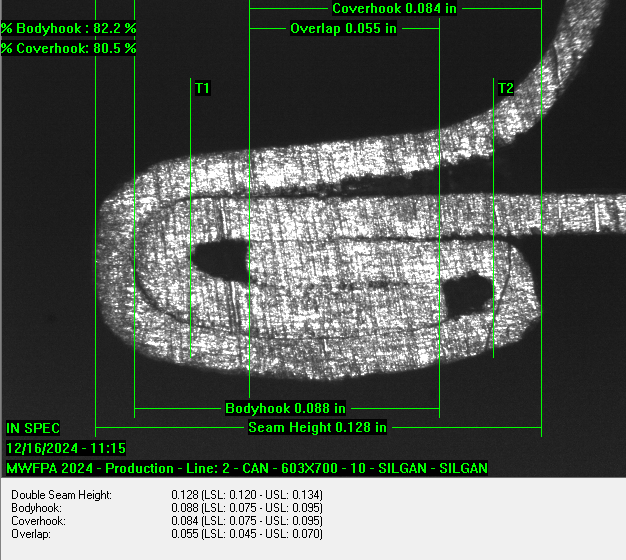Click the Bodyhook 0.088 in measurement label
Image resolution: width=626 pixels, height=560 pixels.
click(x=285, y=408)
